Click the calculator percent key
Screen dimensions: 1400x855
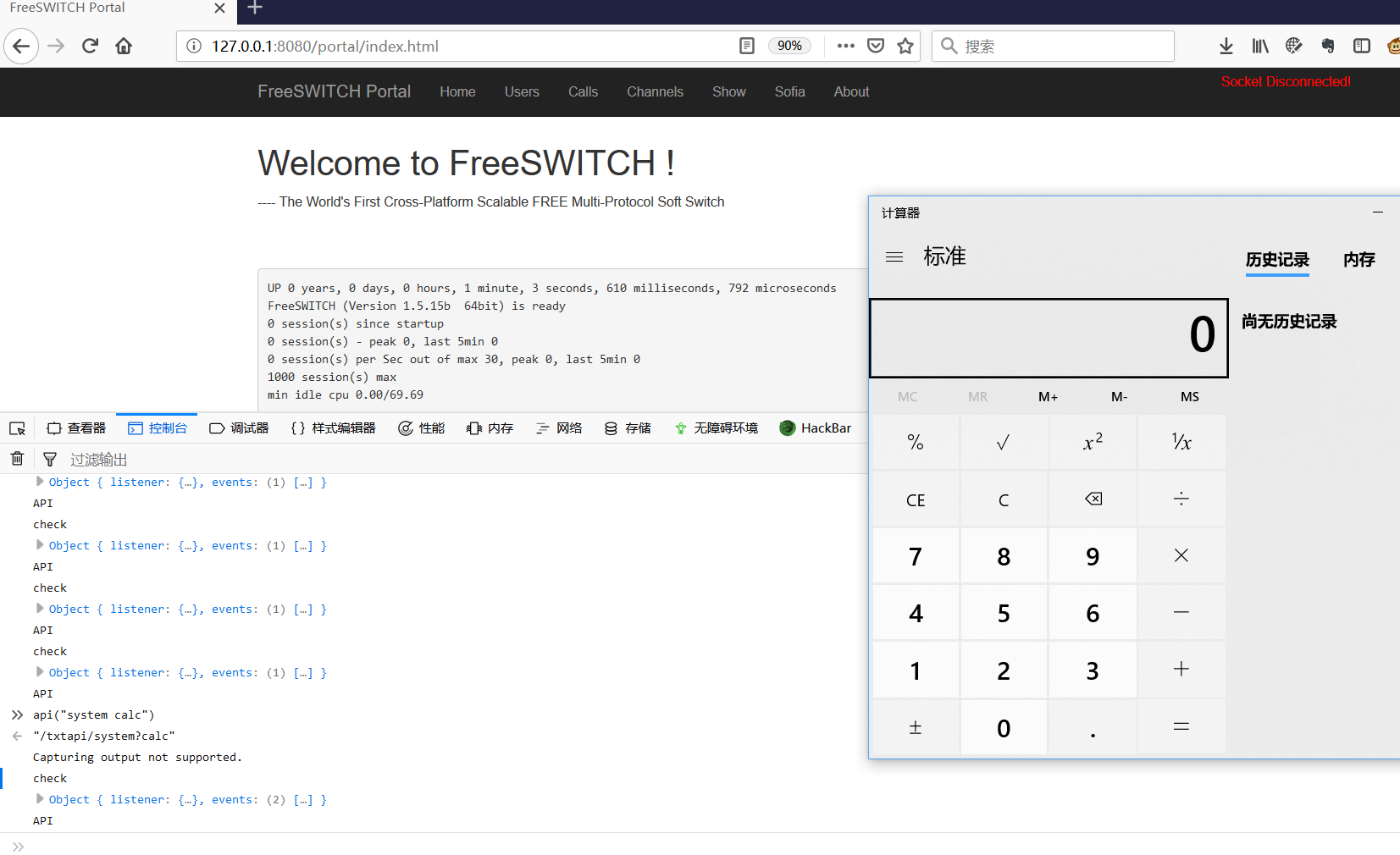[916, 442]
